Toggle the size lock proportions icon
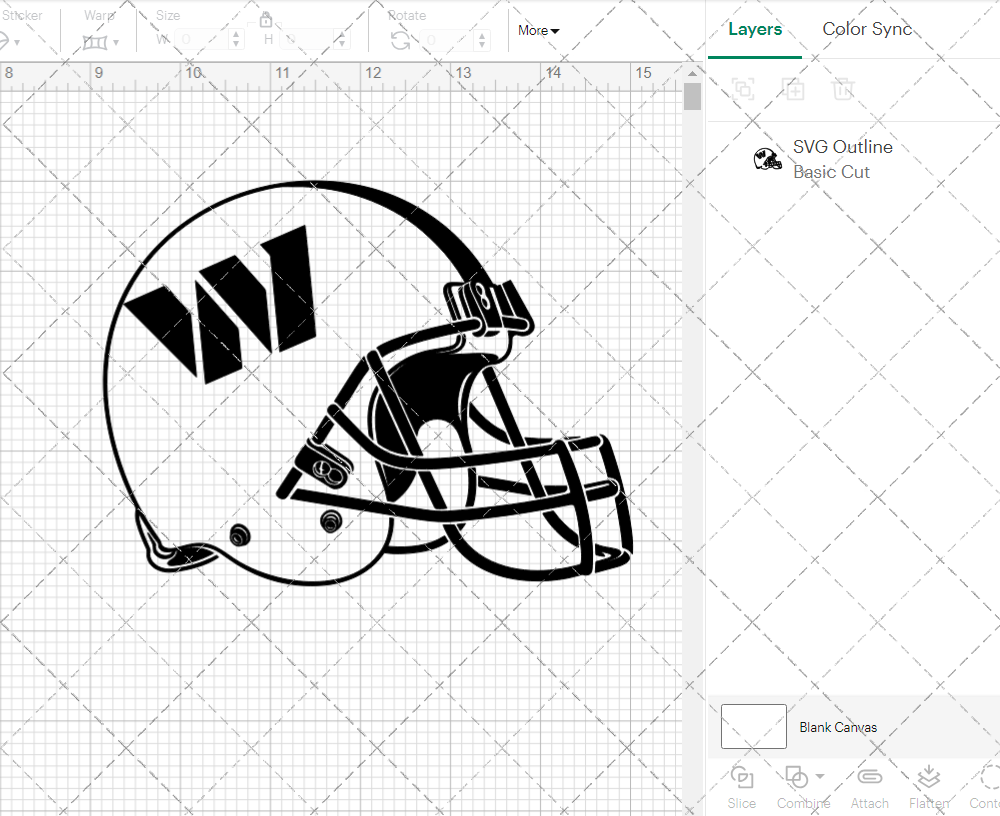Viewport: 1000px width, 816px height. 266,19
